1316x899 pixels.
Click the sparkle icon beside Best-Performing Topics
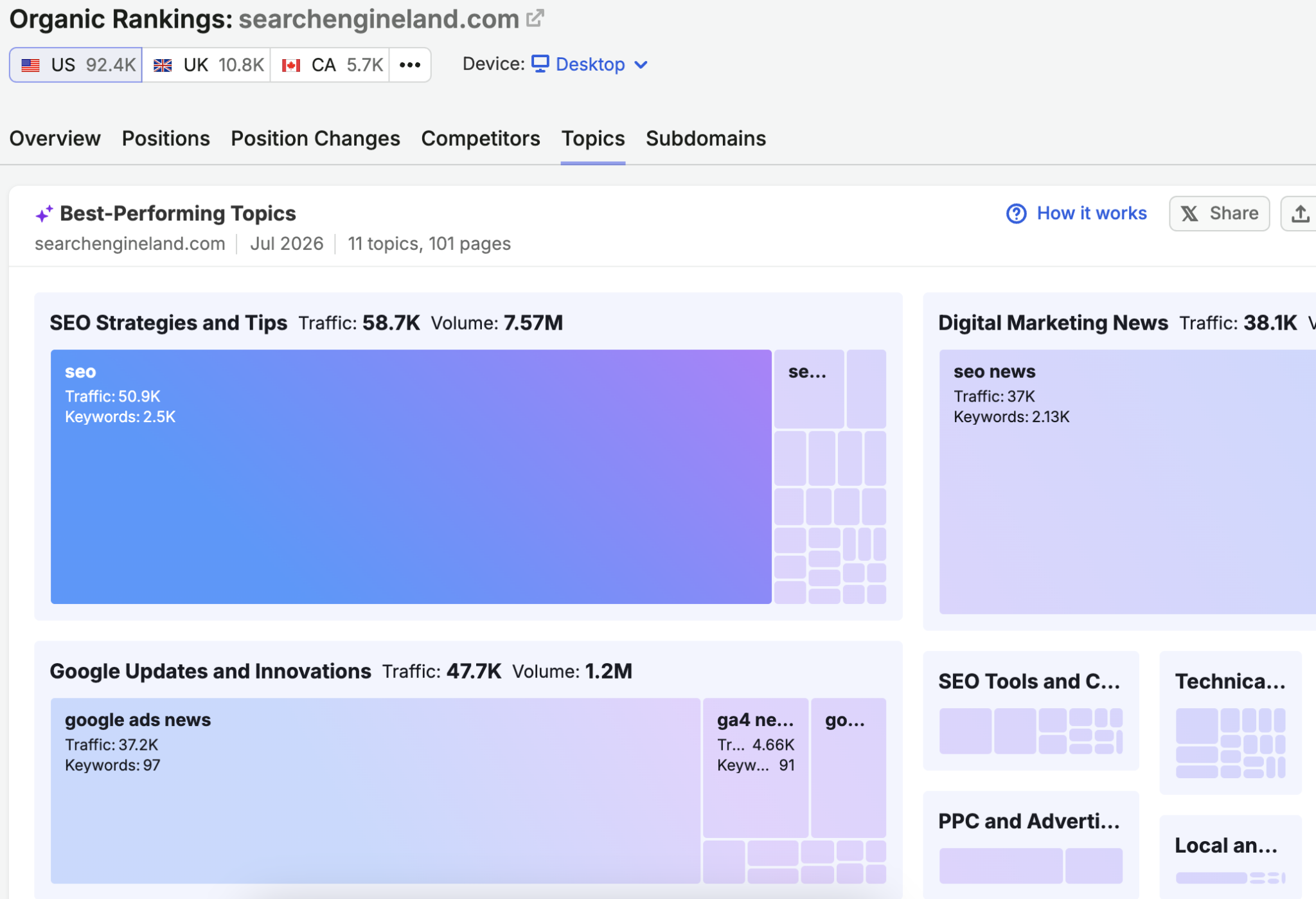click(x=44, y=214)
